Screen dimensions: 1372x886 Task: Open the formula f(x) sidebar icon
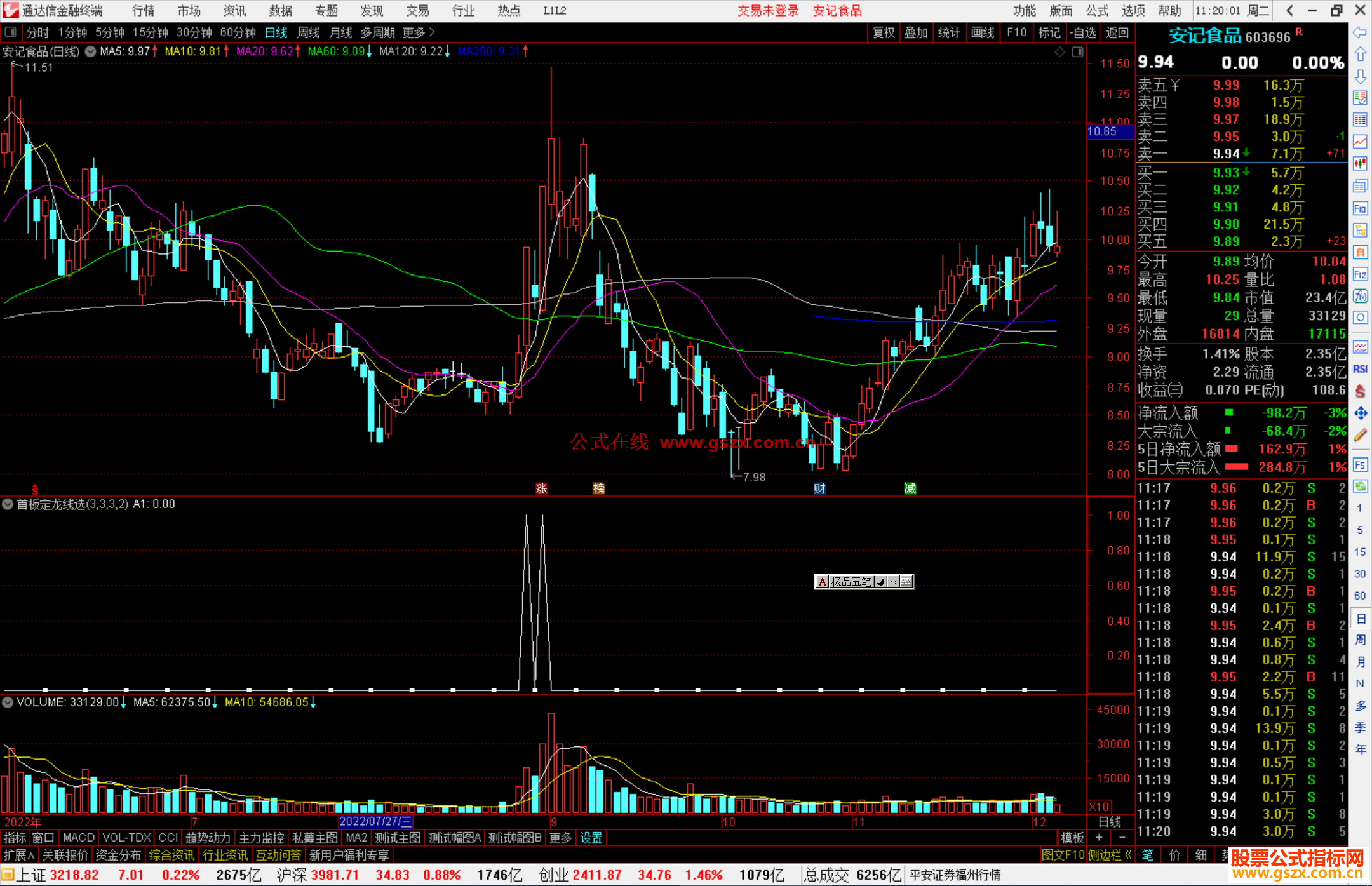[x=1360, y=296]
